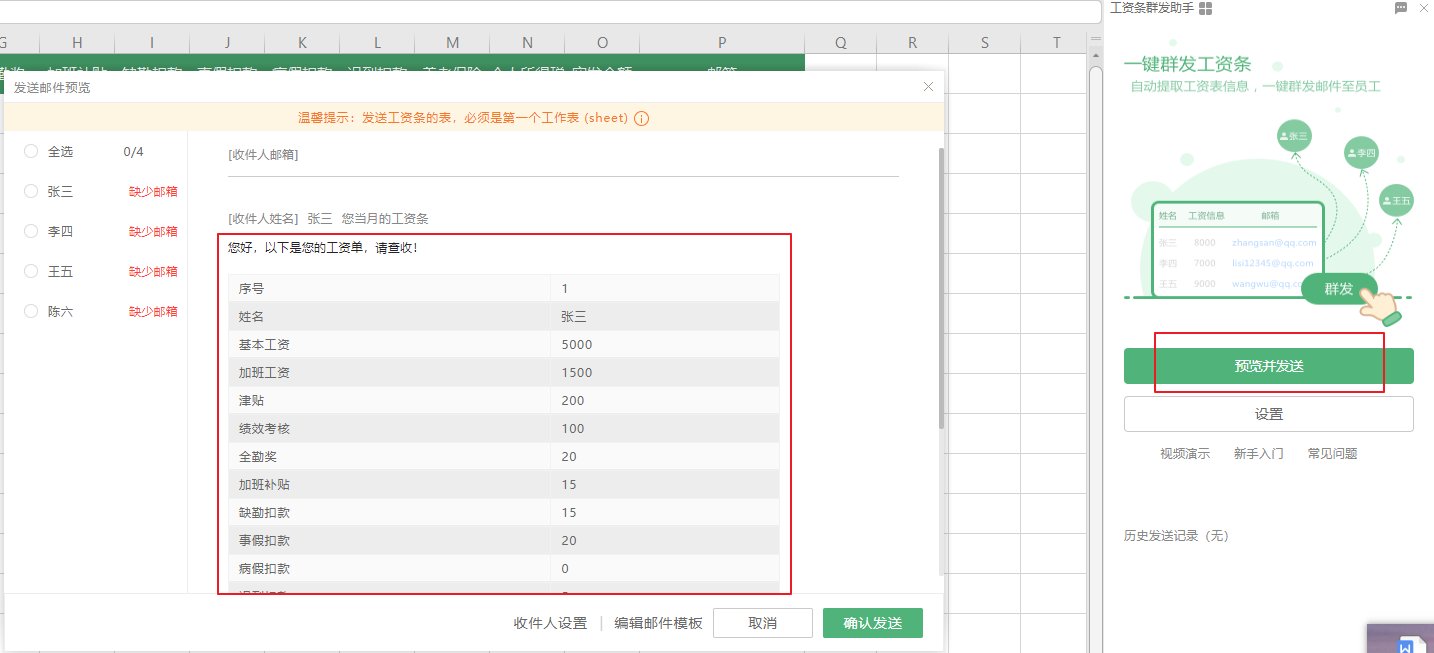Open the feedback chat icon in plugin header
This screenshot has width=1434, height=653.
coord(1401,9)
